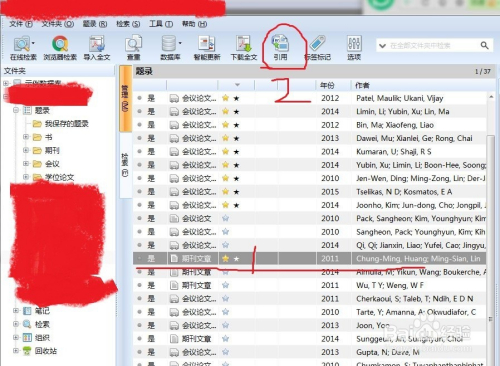Expand the 期刊 folder tree node

click(x=26, y=150)
